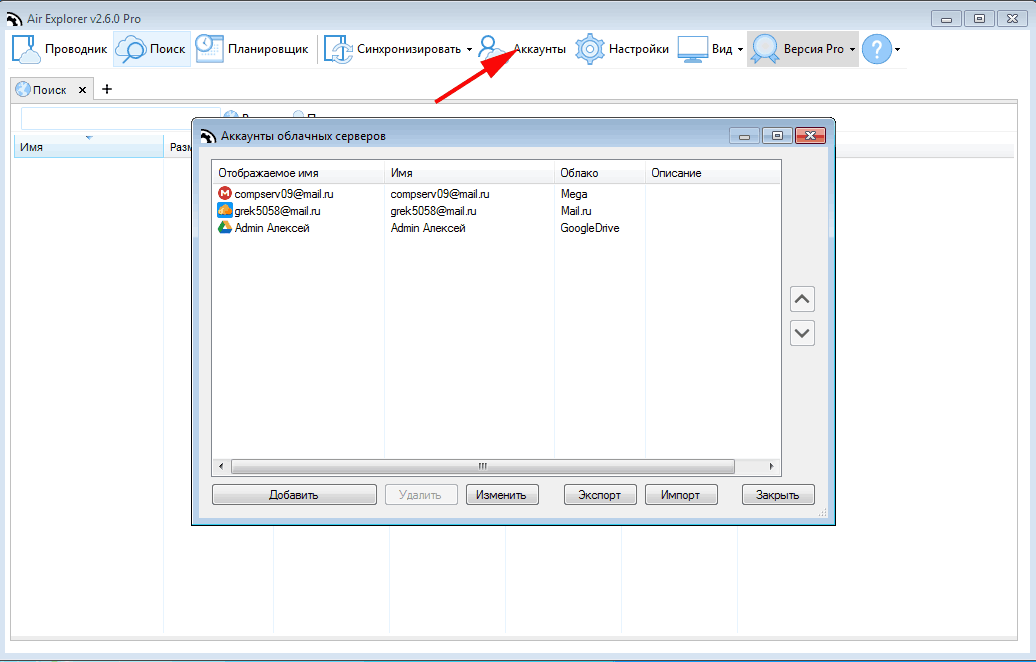Screen dimensions: 1036x662
Task: Click the horizontal scrollbar right arrow
Action: (x=771, y=466)
